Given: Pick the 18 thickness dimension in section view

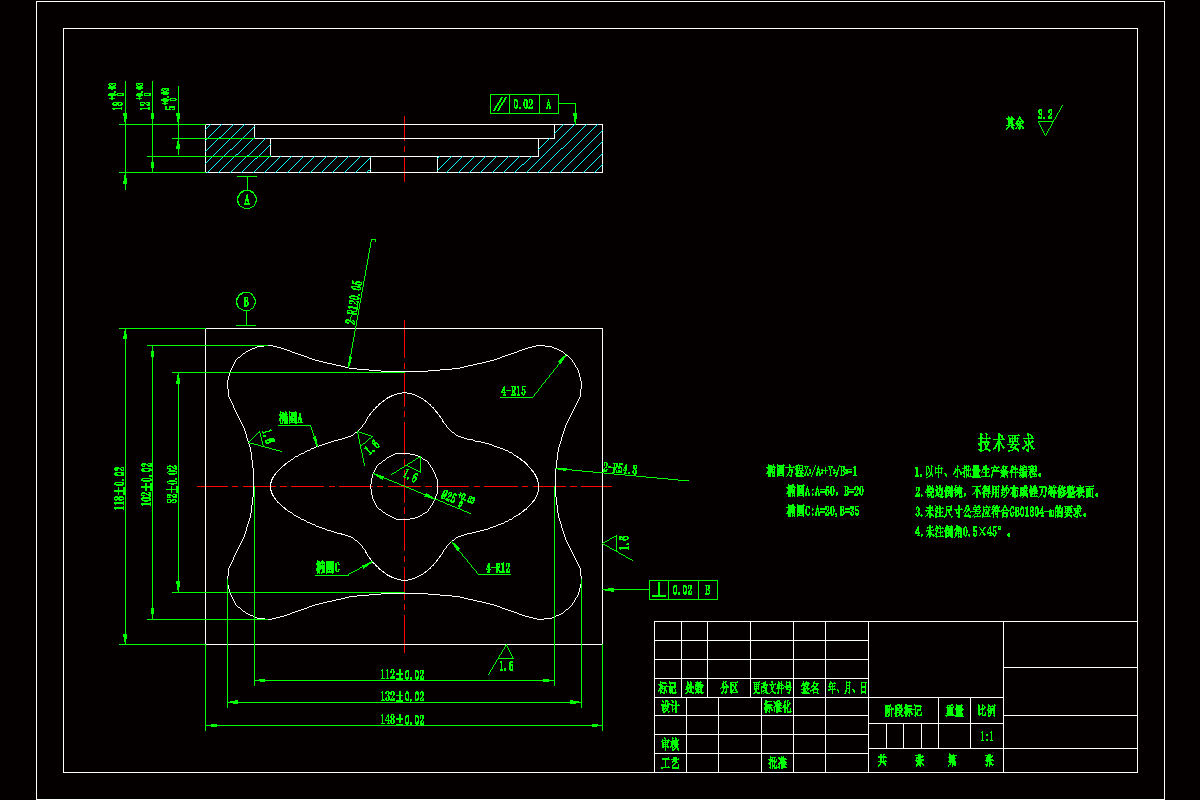Looking at the screenshot, I should pyautogui.click(x=116, y=98).
